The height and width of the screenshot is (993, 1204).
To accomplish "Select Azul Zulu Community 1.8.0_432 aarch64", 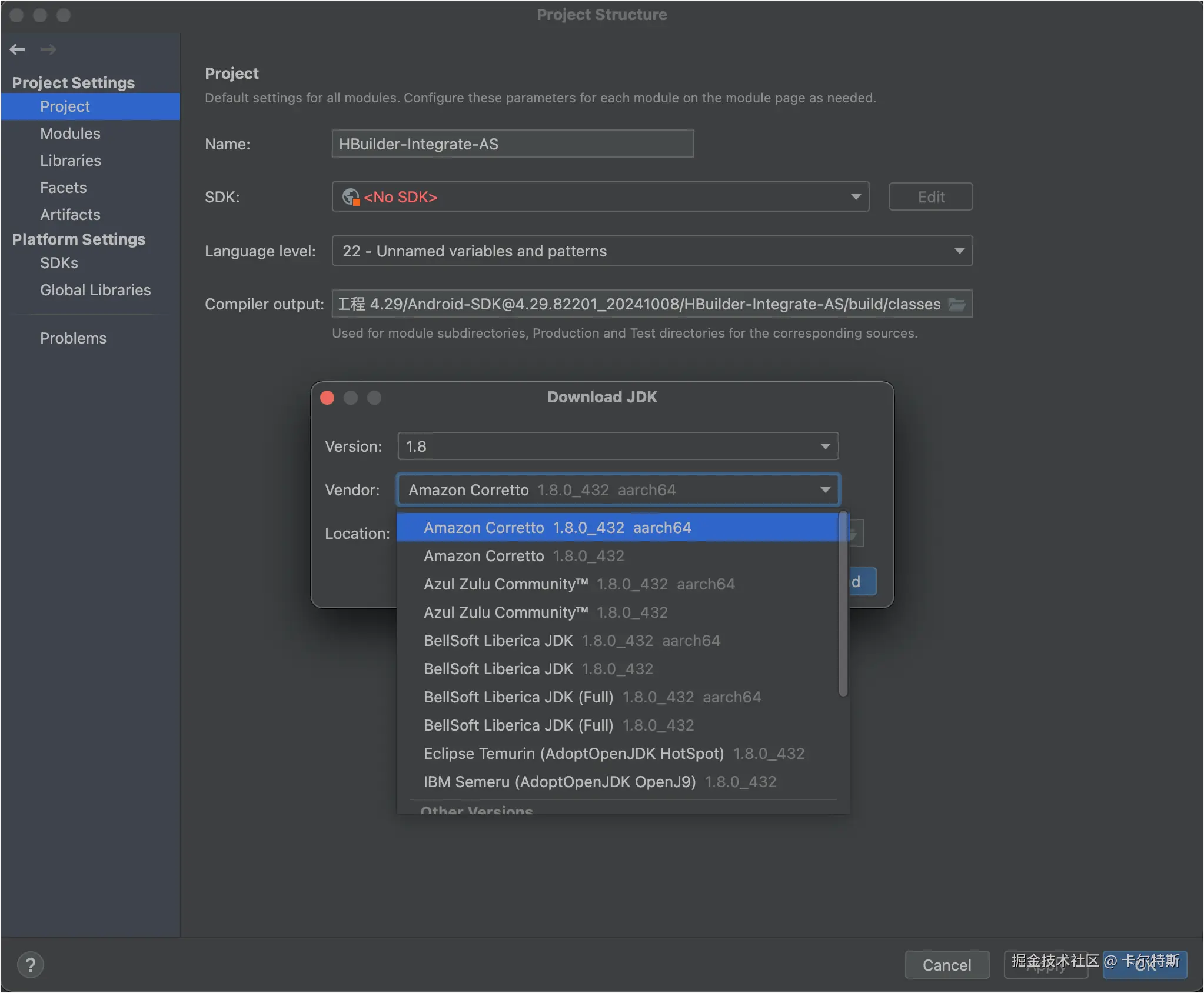I will [579, 584].
